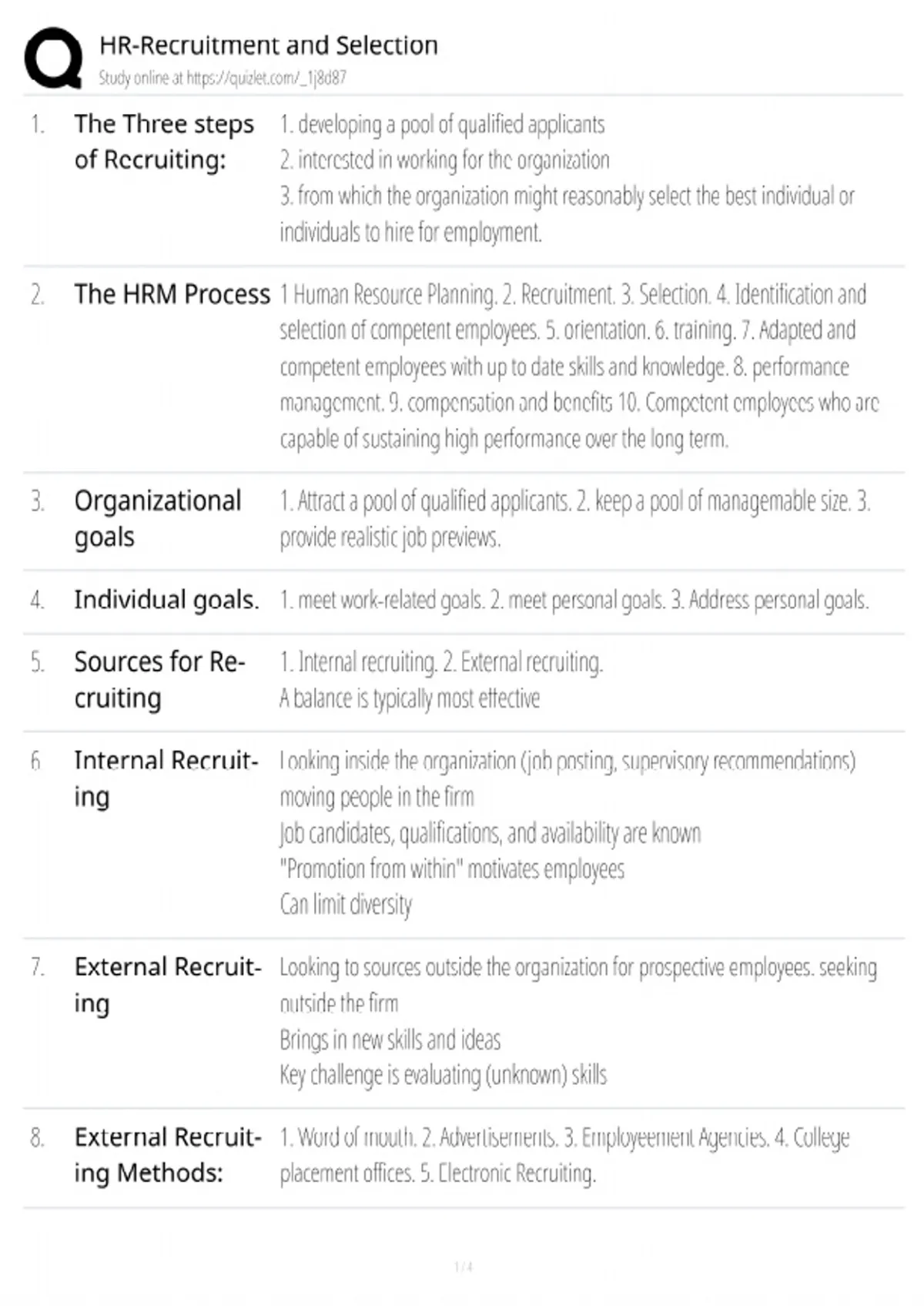Select 'External Recruiting Methods:' term
The image size is (924, 1309).
[168, 1155]
